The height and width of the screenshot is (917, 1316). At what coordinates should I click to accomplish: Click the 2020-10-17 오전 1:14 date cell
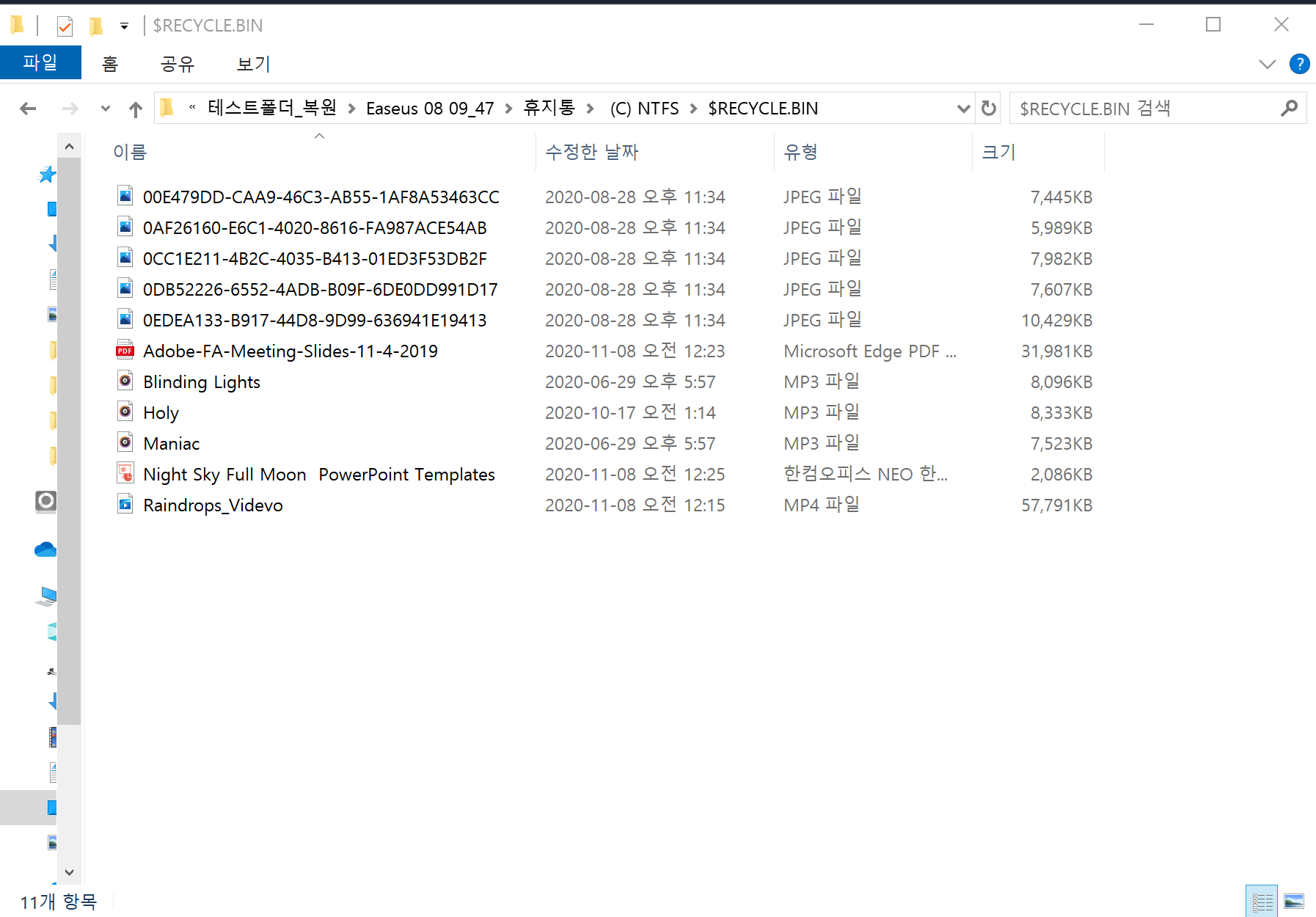(630, 413)
